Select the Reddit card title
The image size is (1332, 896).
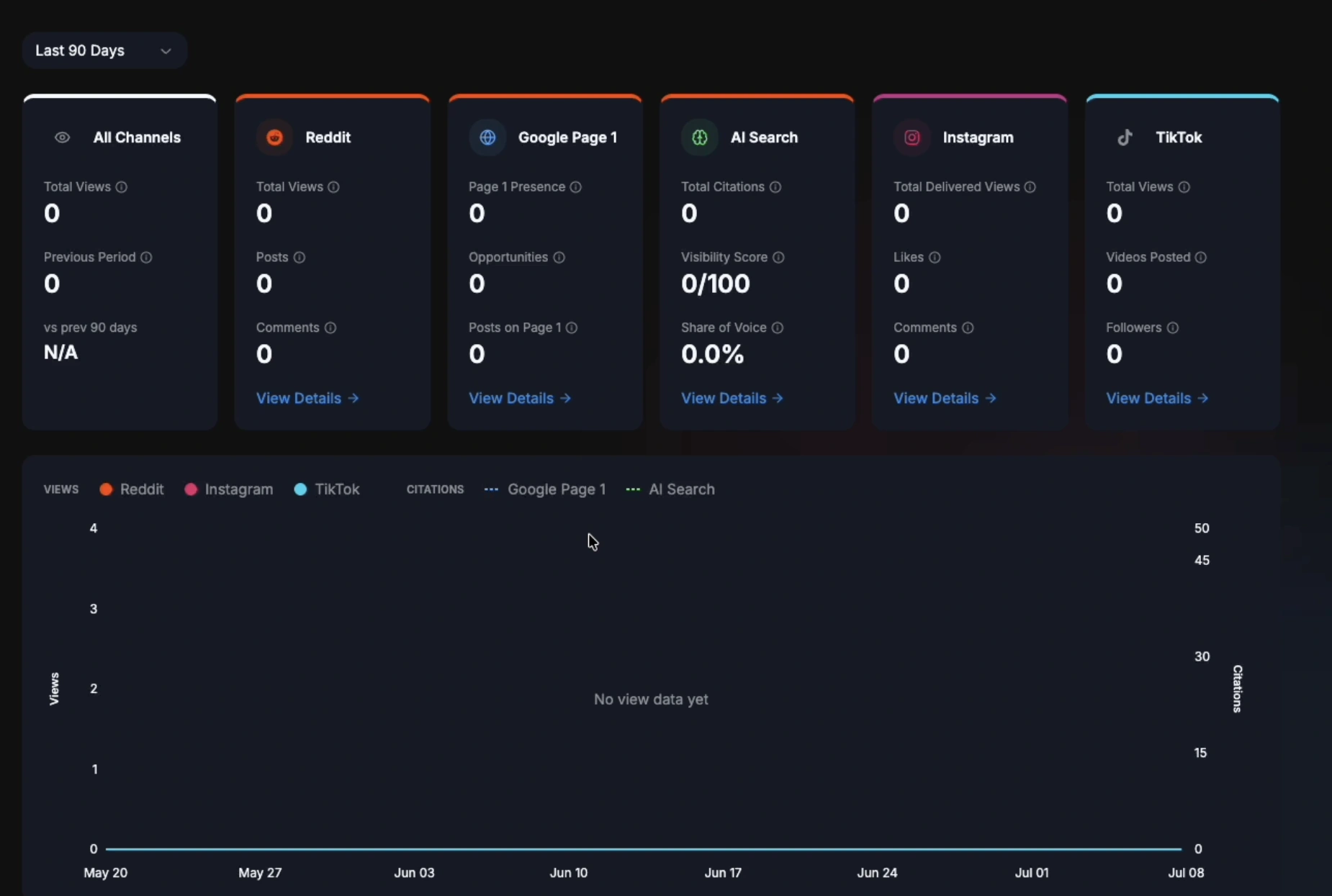(x=328, y=137)
